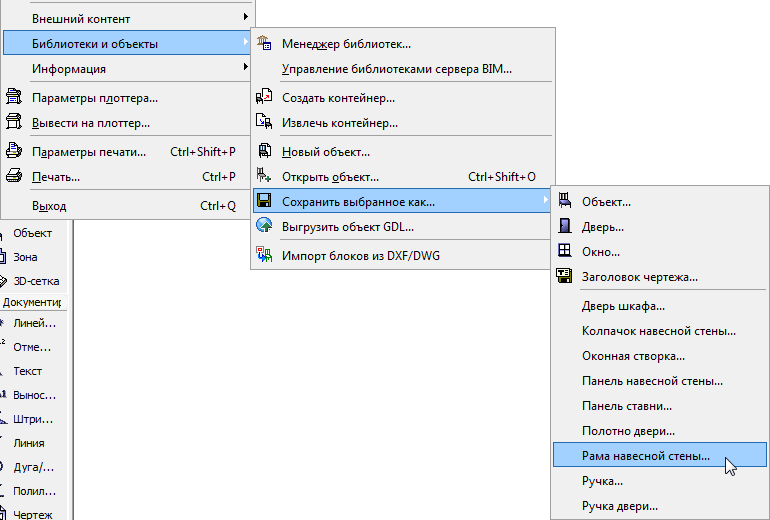Image resolution: width=770 pixels, height=520 pixels.
Task: Click the Open Object icon (Открыть объект)
Action: coord(264,176)
